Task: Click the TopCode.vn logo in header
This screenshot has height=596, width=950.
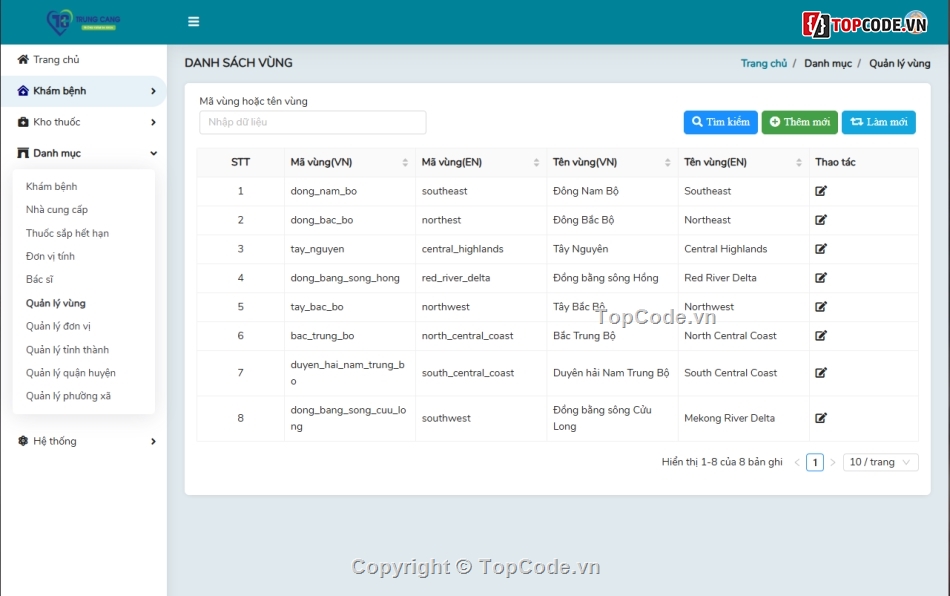Action: (865, 24)
